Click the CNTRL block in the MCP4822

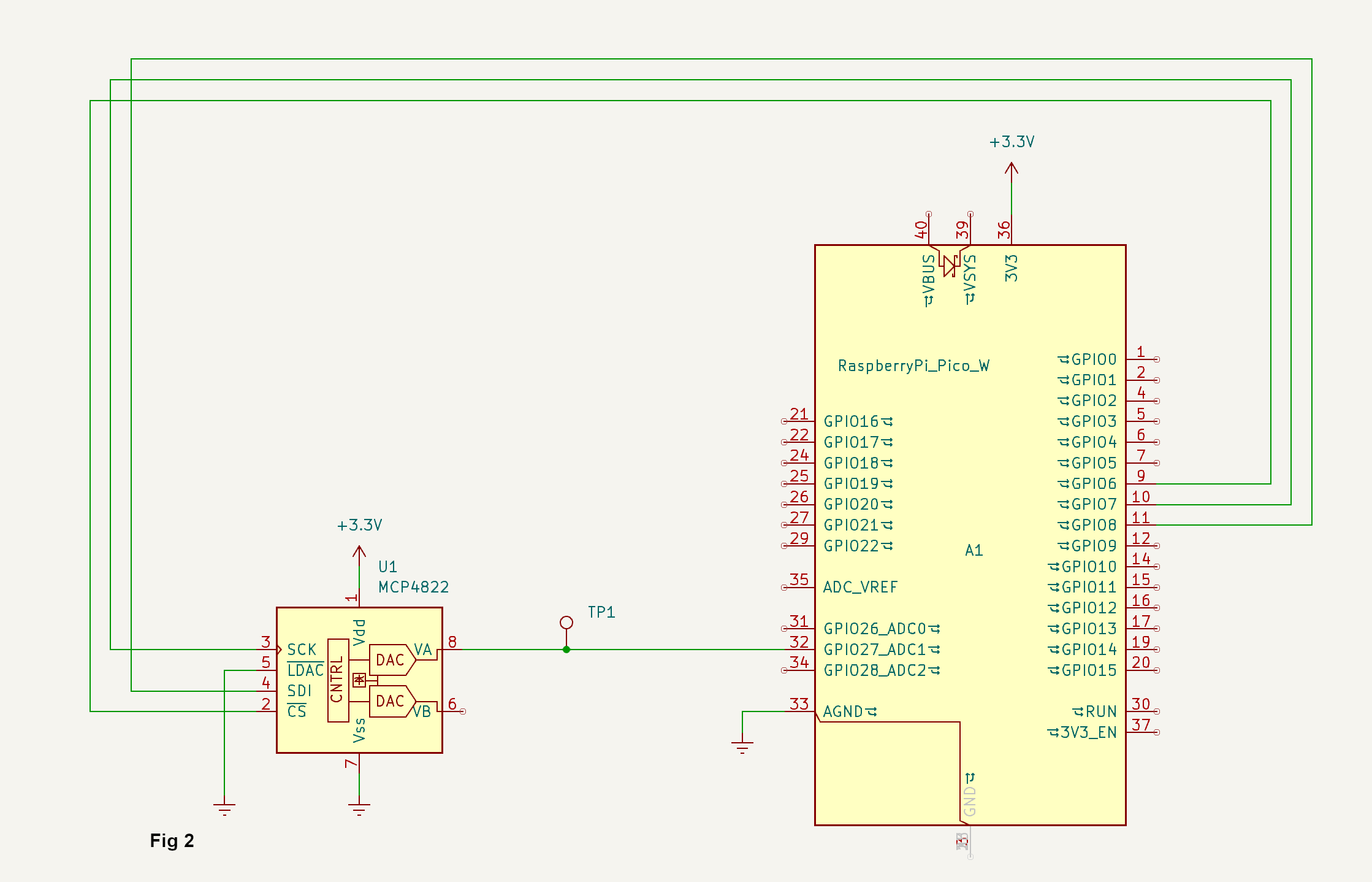tap(338, 680)
